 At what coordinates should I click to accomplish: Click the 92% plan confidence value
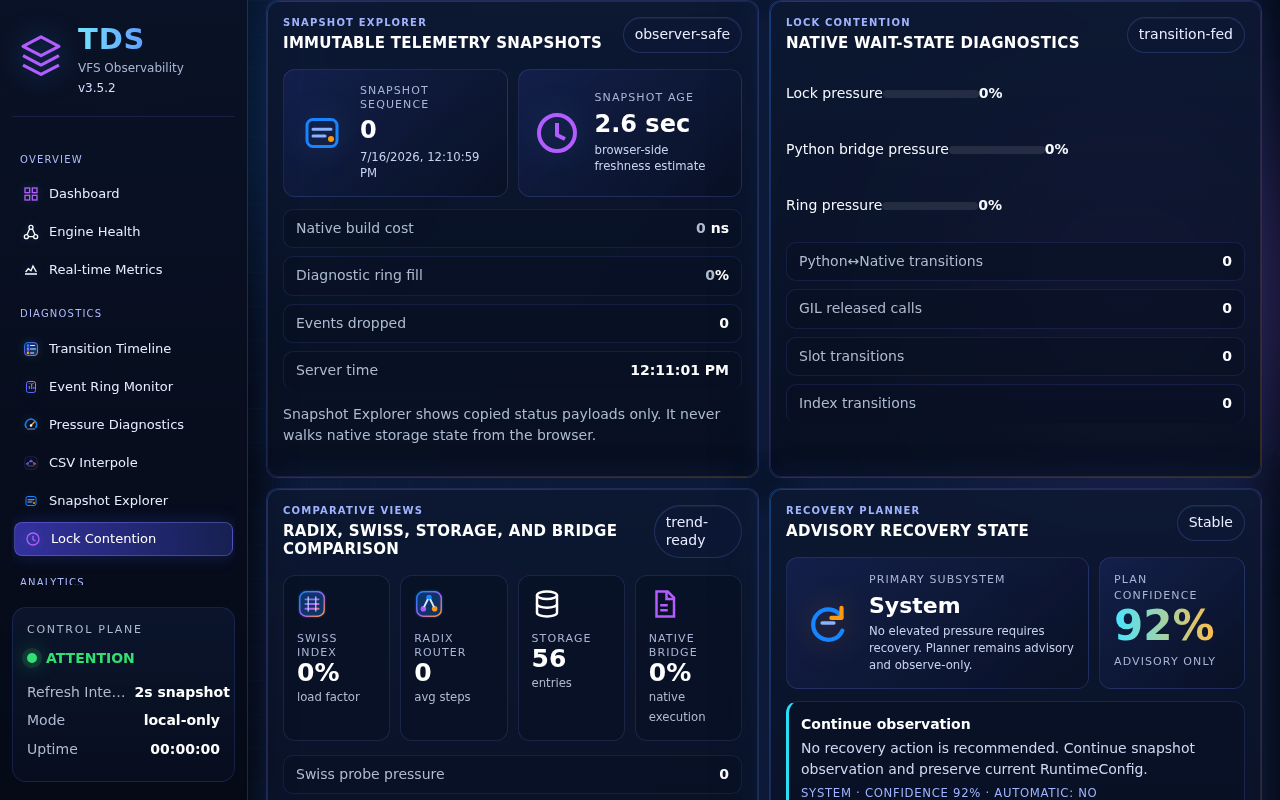(x=1164, y=626)
